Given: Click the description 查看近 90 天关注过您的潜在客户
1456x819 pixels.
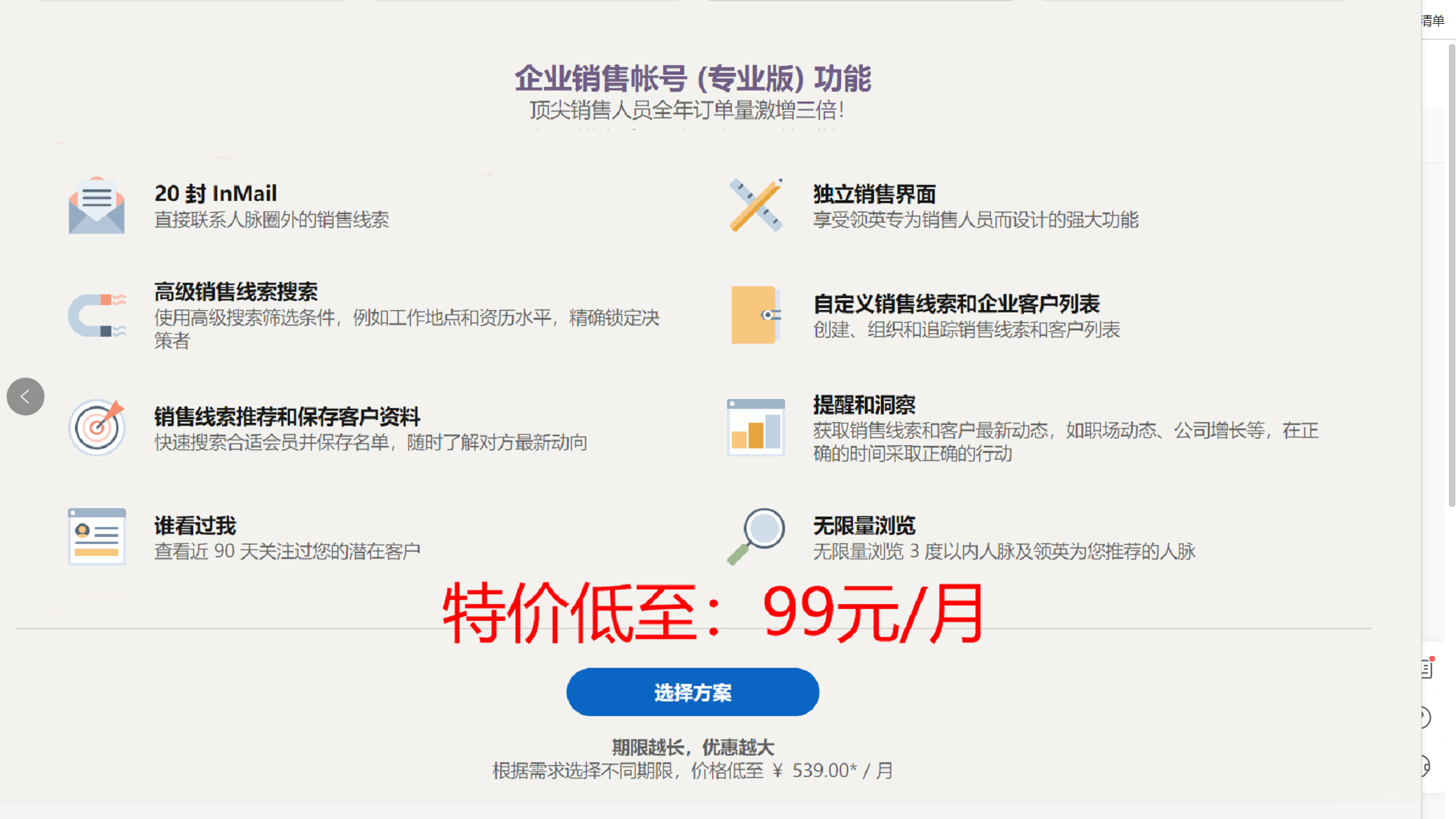Looking at the screenshot, I should coord(287,552).
